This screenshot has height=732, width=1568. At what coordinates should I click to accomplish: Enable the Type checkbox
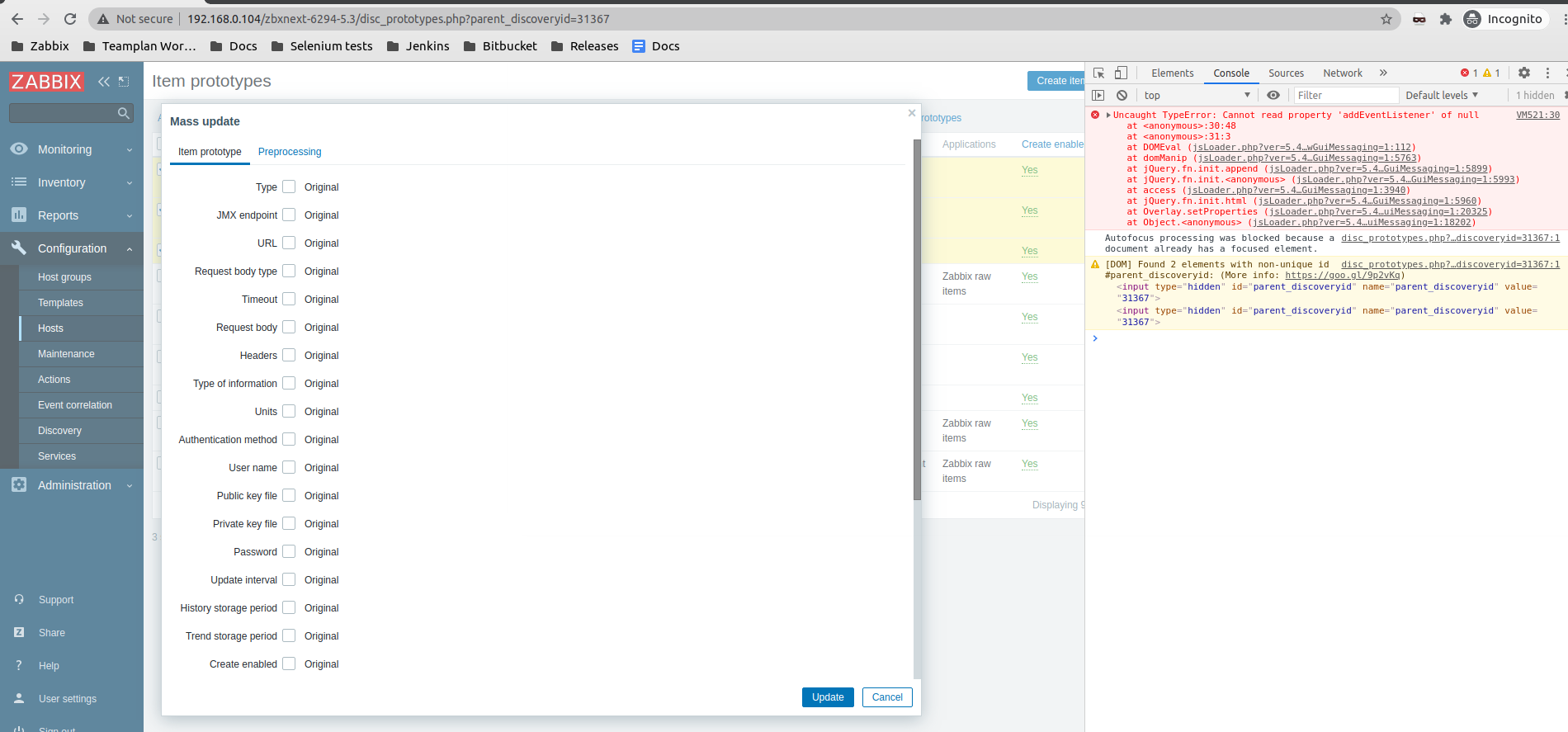click(x=289, y=187)
